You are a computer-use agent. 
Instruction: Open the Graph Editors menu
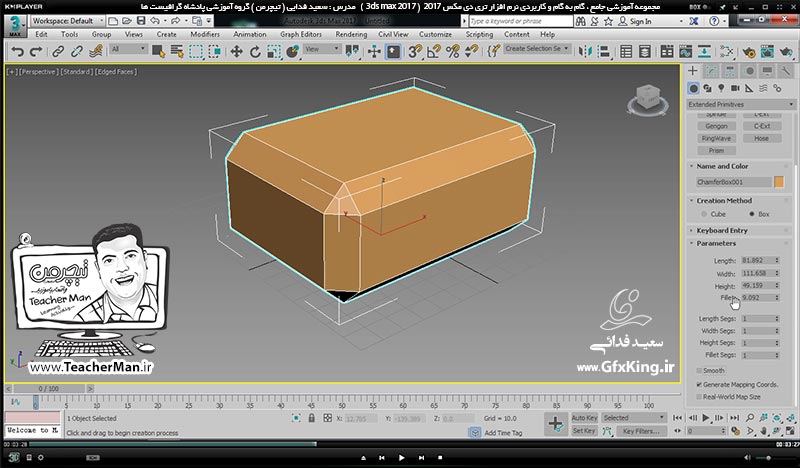tap(301, 34)
